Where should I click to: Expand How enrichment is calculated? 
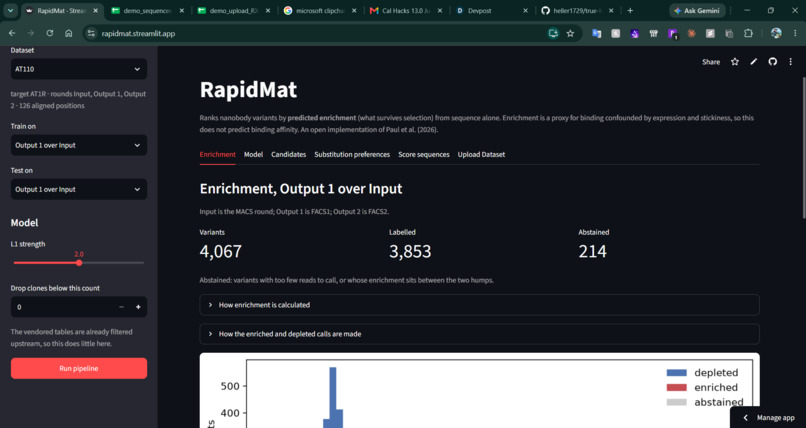pyautogui.click(x=479, y=305)
